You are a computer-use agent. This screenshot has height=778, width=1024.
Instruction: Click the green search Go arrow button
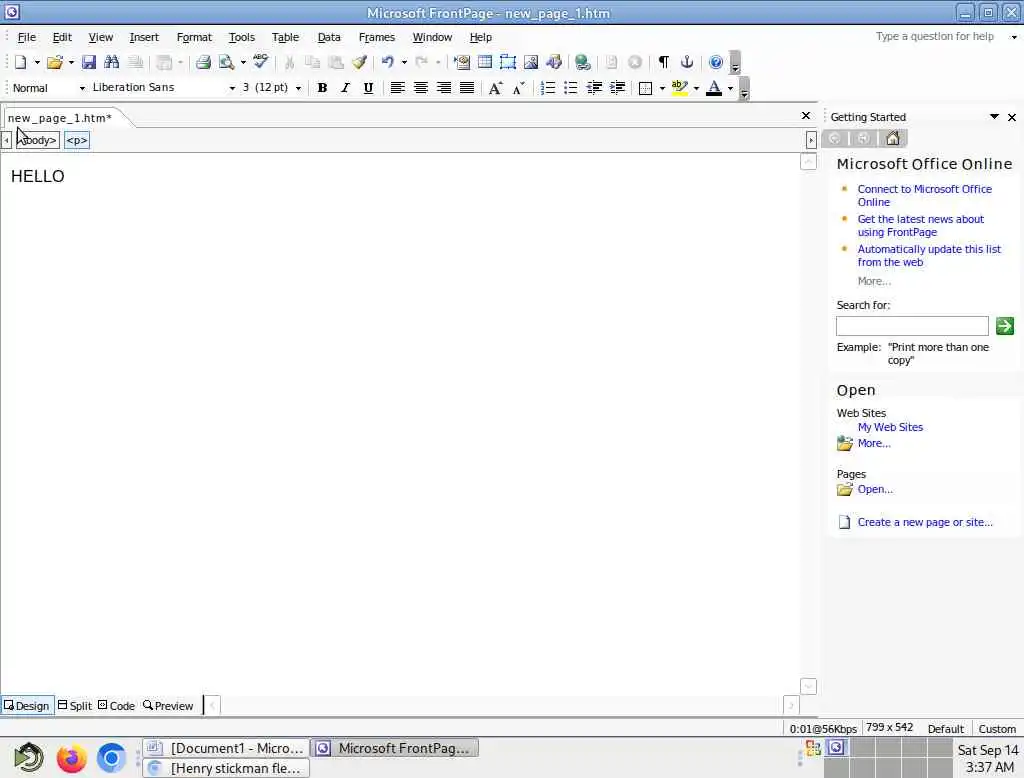1004,325
